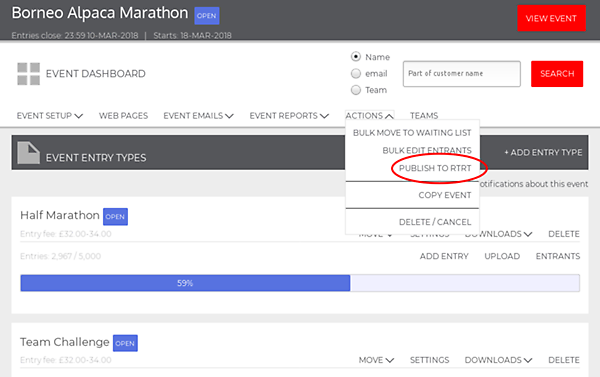Click the Entries: 2,967 / 5,000 text
Viewport: 600px width, 377px height.
coord(60,256)
